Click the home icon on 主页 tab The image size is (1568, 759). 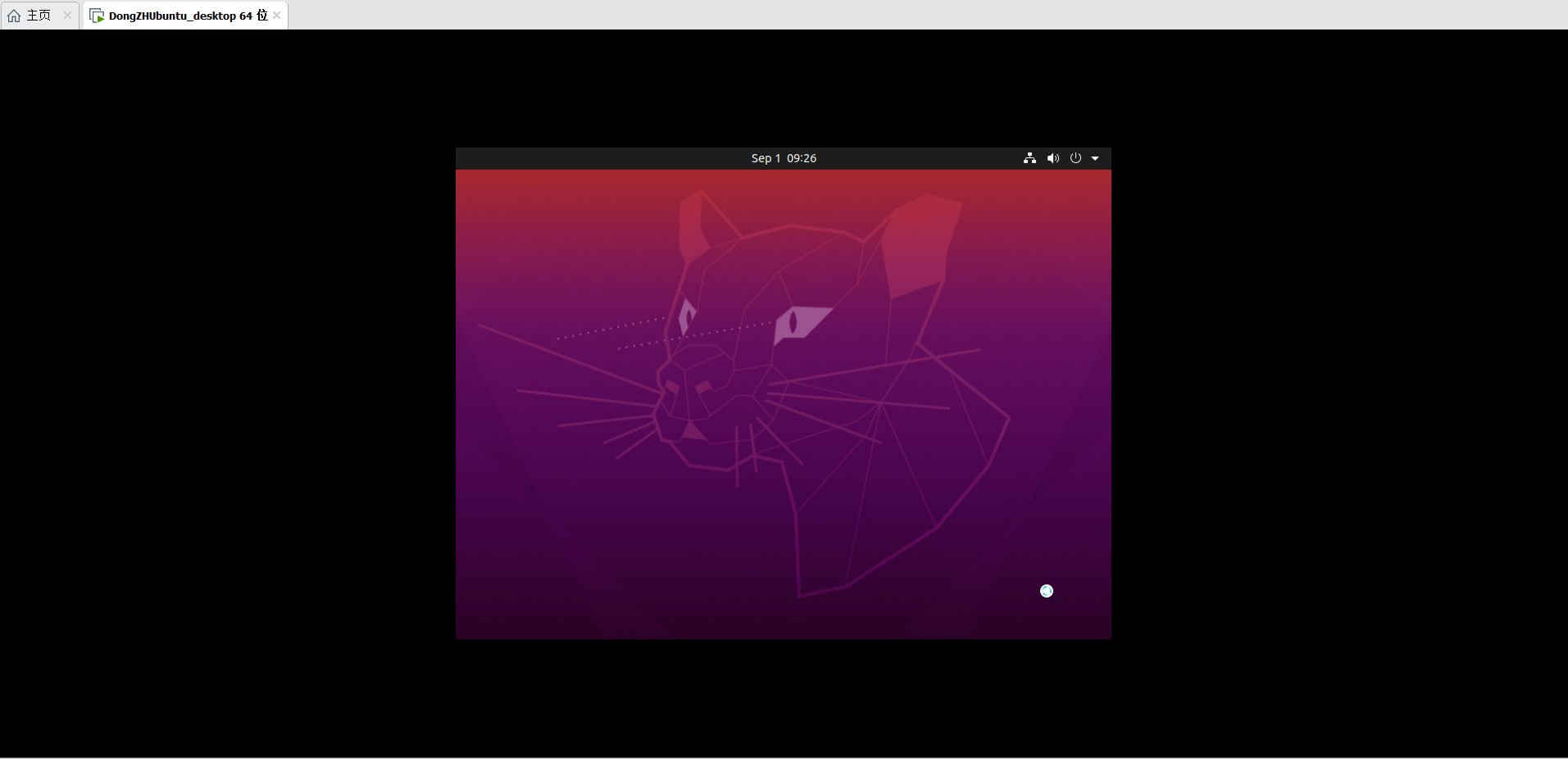click(14, 16)
